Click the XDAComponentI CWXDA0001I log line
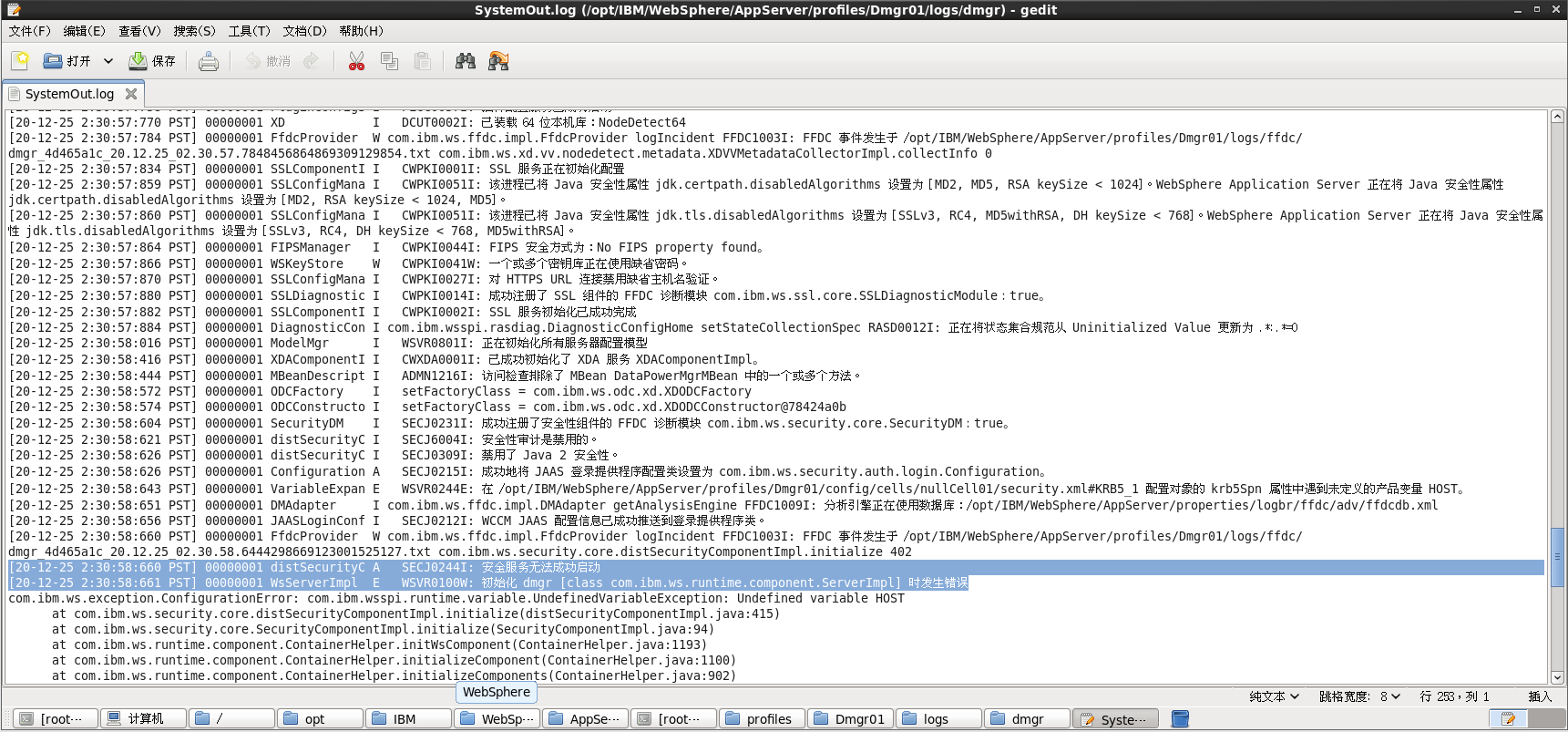1568x732 pixels. click(385, 359)
